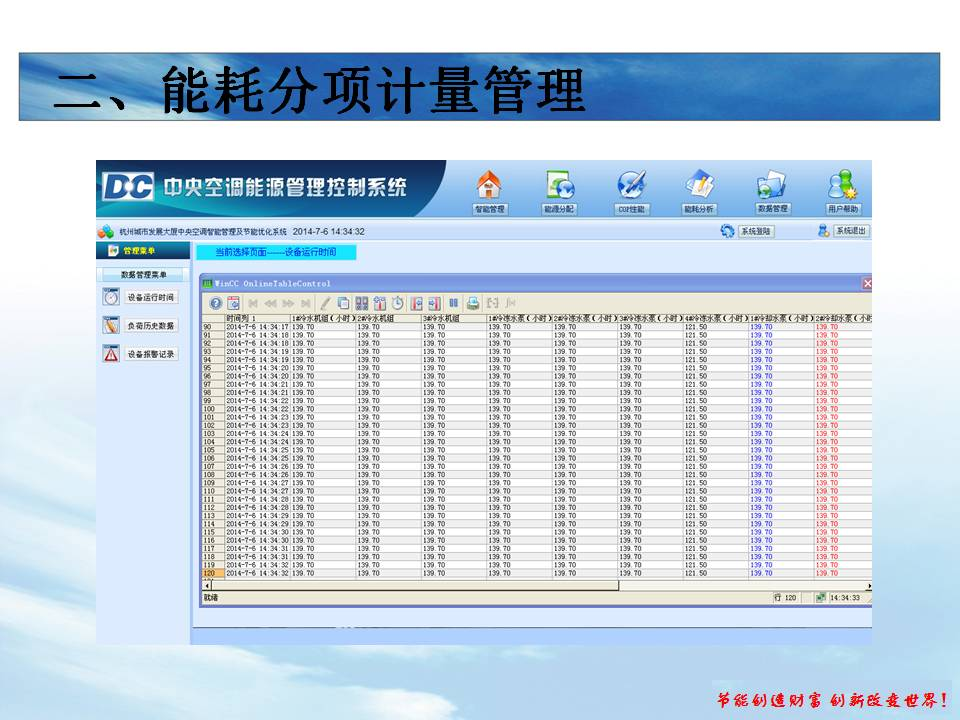Open the COP性能 module
This screenshot has width=960, height=720.
tap(631, 191)
